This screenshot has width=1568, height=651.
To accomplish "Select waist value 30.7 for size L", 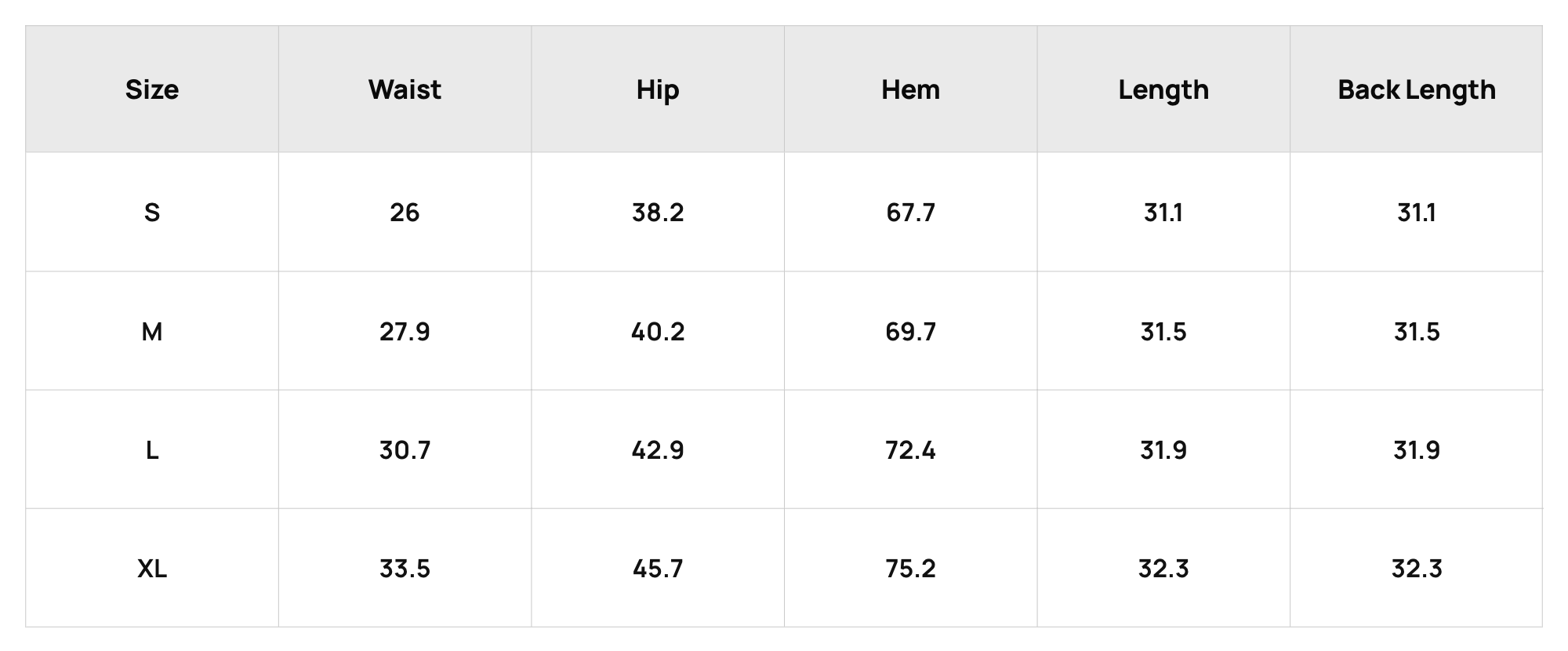I will [x=405, y=450].
